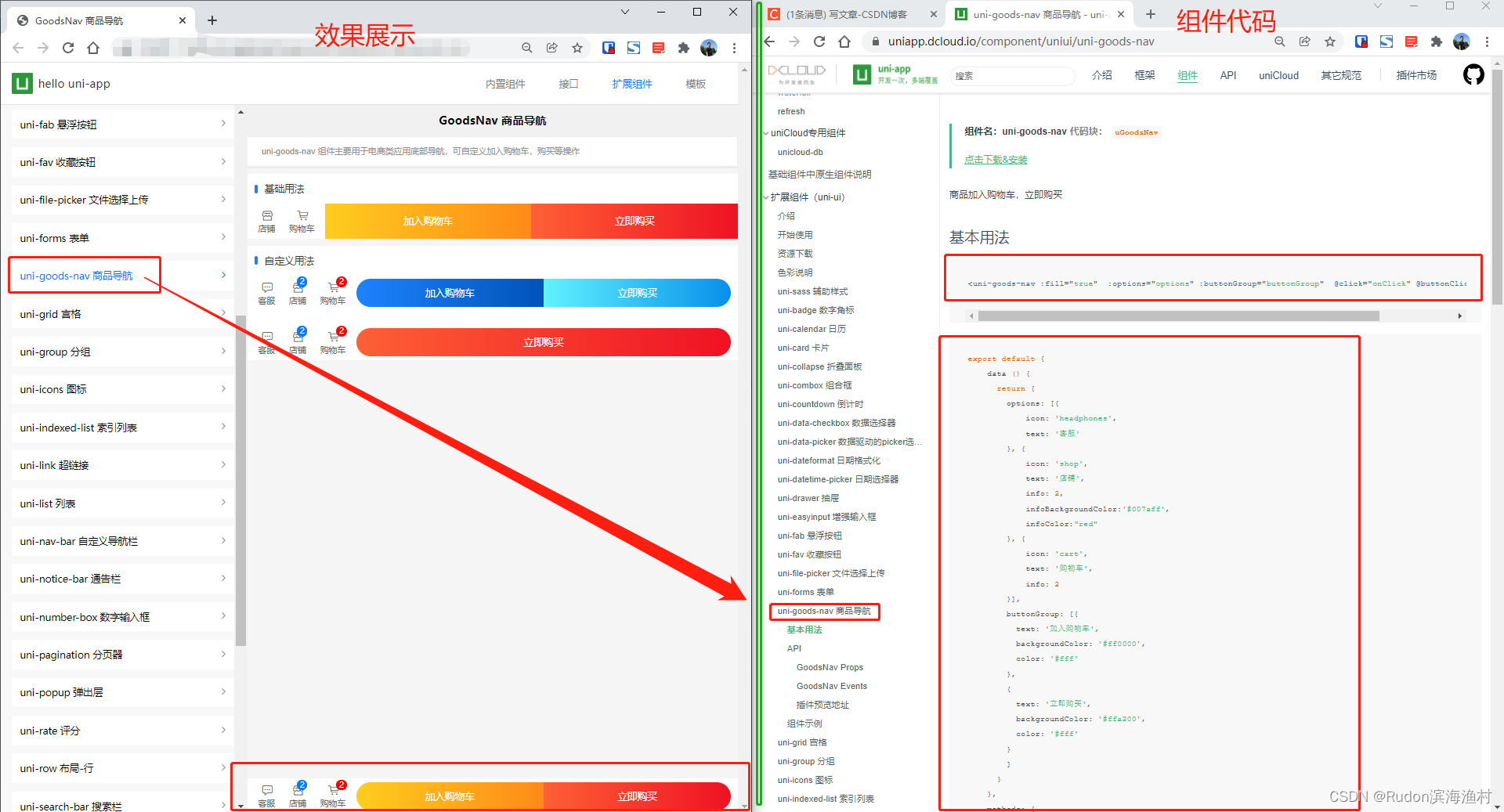This screenshot has width=1504, height=812.
Task: Bookmark uniapp docs page with star icon
Action: click(1330, 42)
